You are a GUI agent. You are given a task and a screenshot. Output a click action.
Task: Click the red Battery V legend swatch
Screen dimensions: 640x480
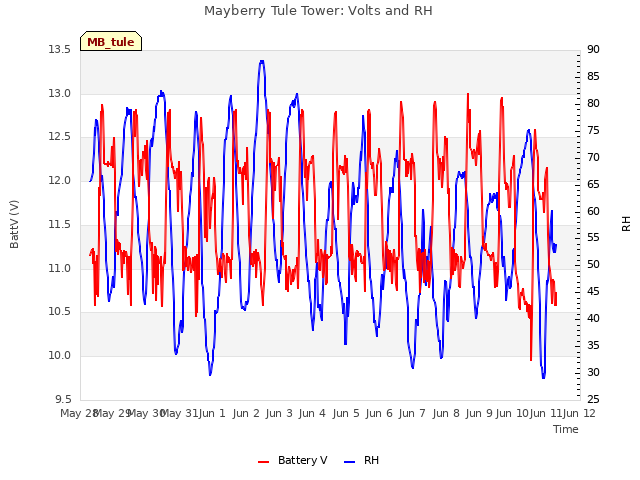[264, 461]
